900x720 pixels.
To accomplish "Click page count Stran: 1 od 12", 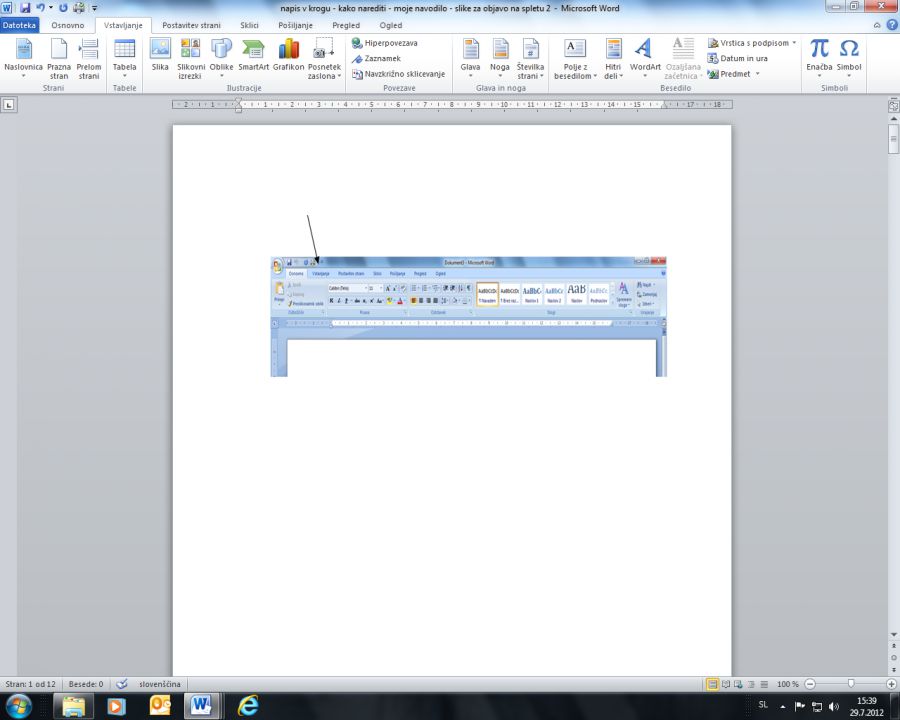I will pos(30,684).
